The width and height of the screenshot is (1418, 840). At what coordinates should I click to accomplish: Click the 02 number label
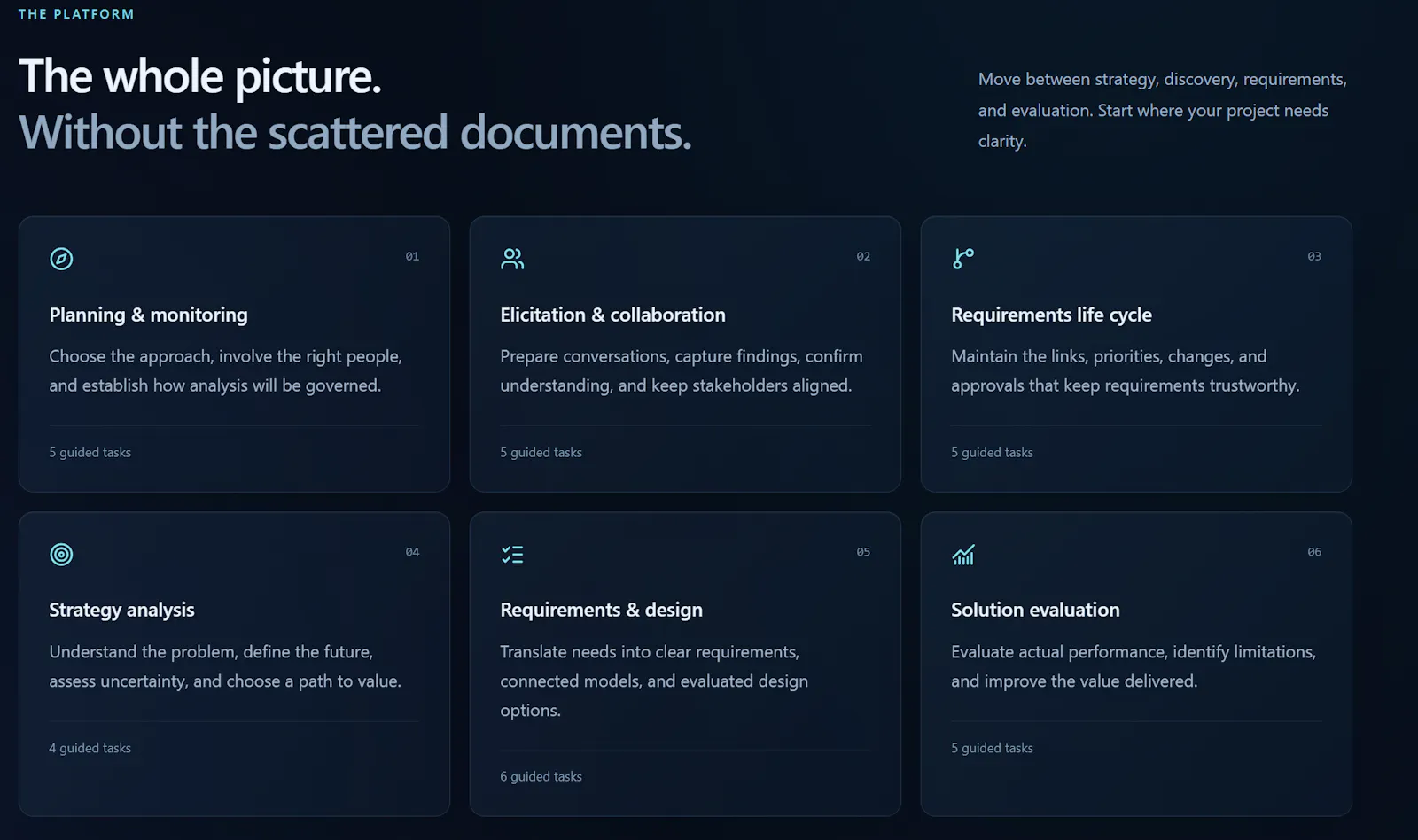pos(863,256)
